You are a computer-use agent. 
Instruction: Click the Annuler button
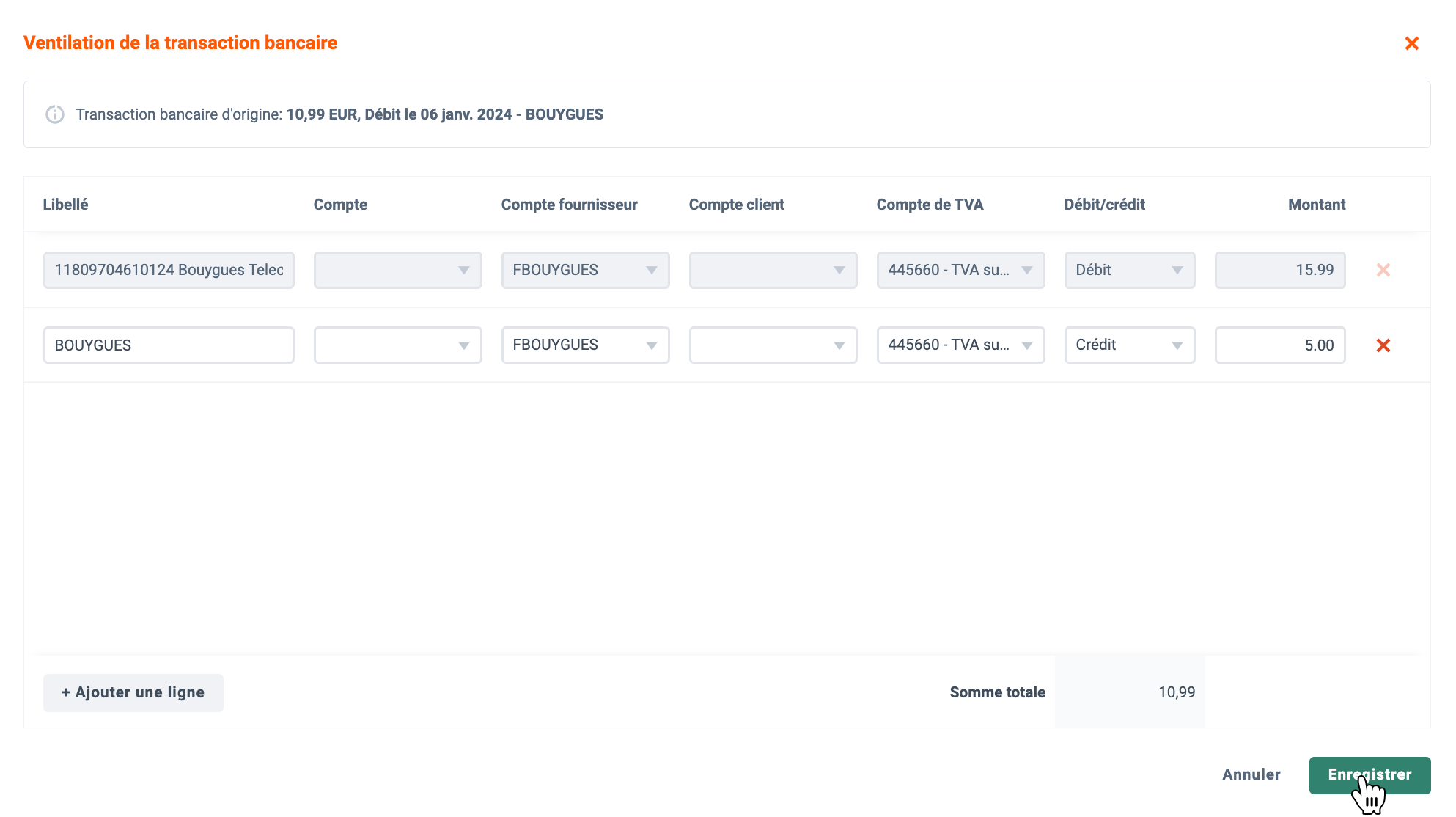coord(1251,774)
